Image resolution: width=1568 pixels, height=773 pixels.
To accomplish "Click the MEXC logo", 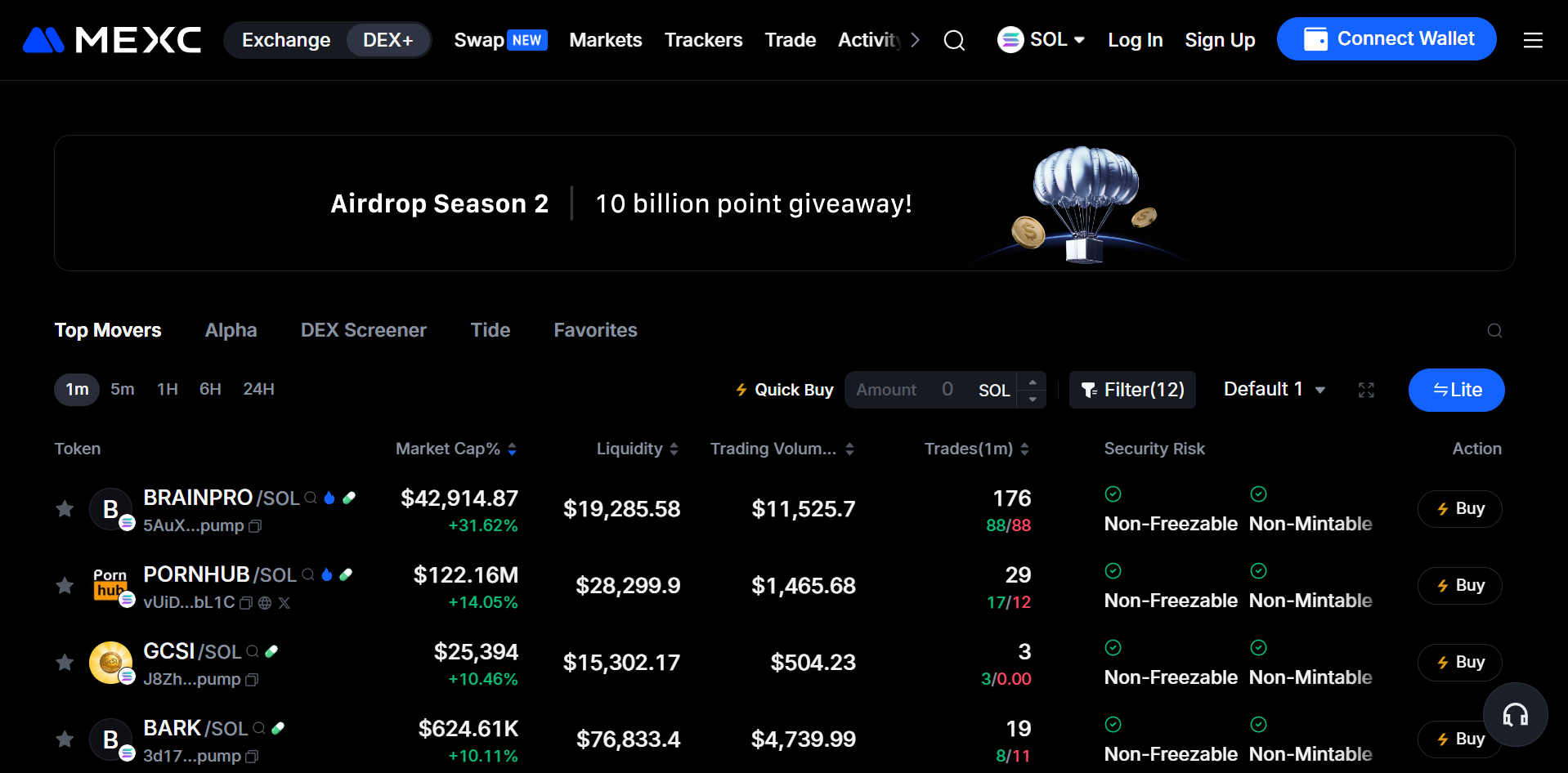I will pos(112,40).
